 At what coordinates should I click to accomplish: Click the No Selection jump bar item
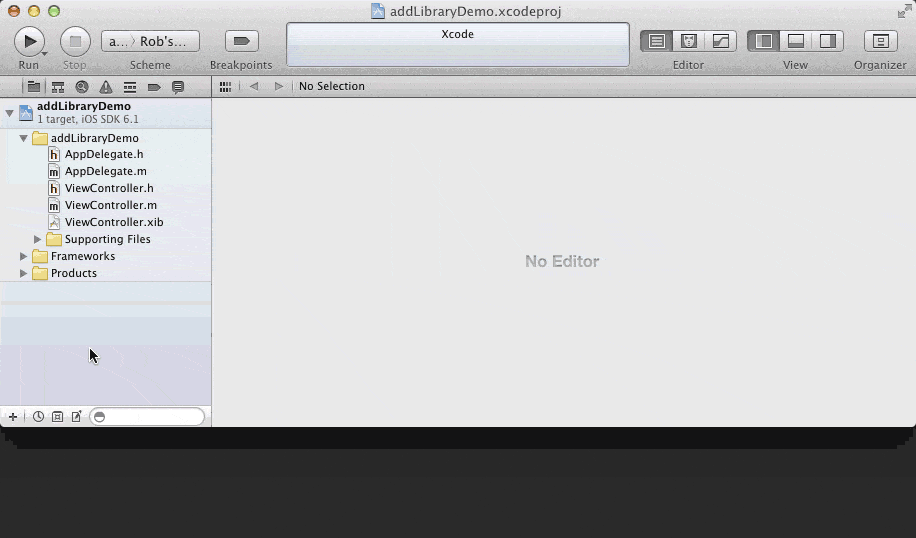(x=331, y=86)
